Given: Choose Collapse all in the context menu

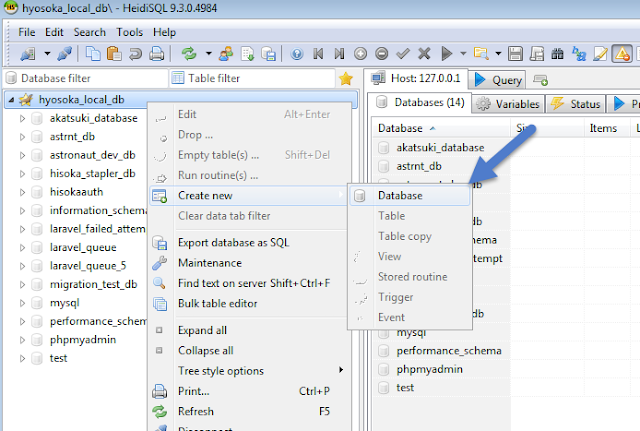Looking at the screenshot, I should (x=249, y=351).
